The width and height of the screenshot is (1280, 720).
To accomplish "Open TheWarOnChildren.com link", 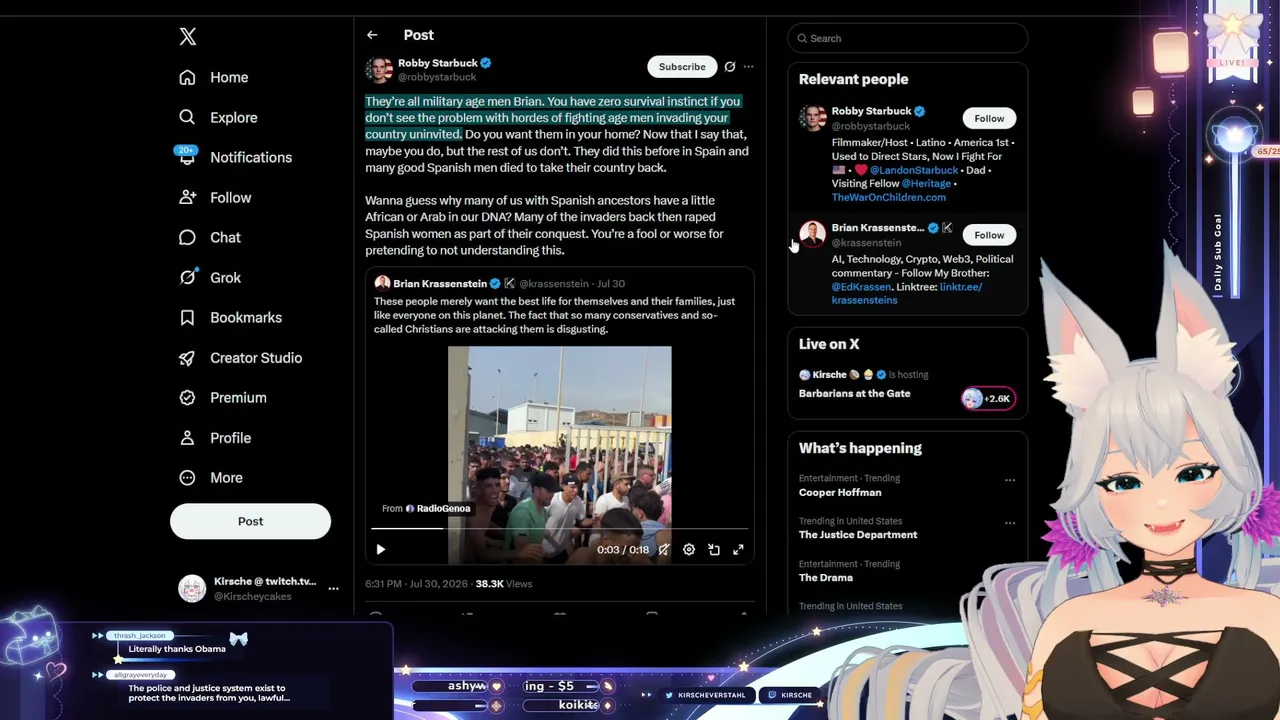I will (889, 197).
